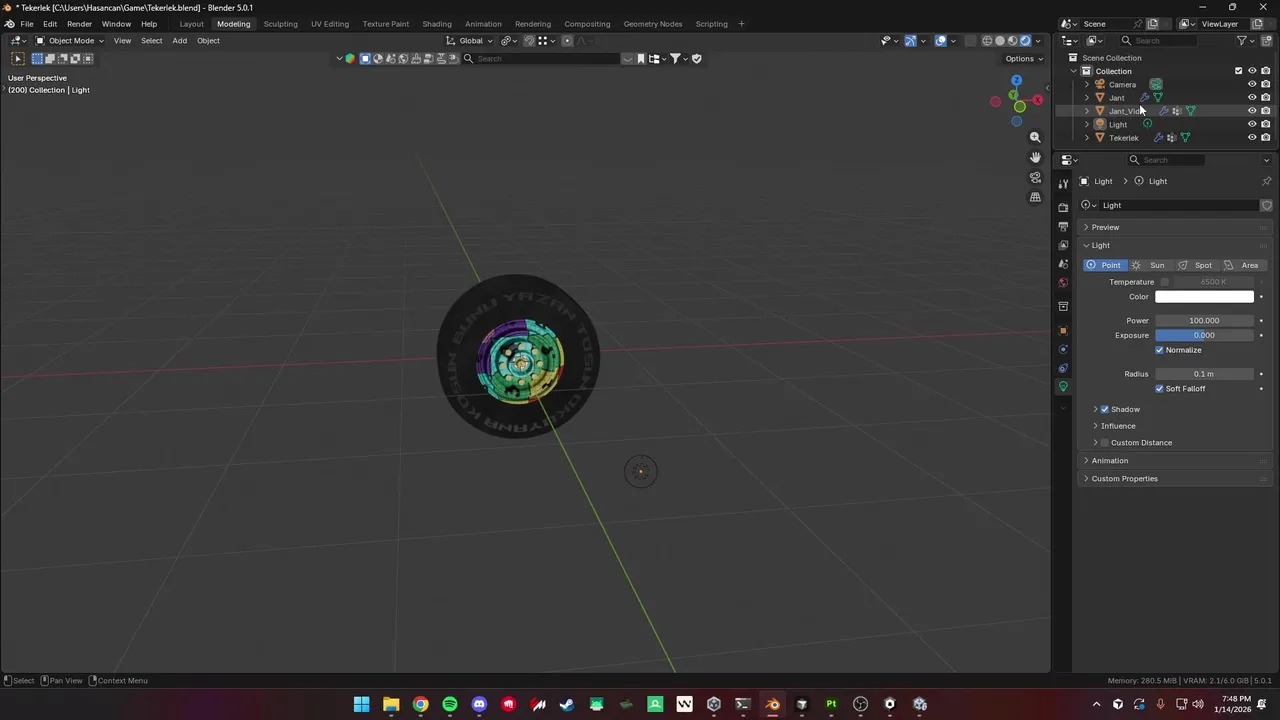Click the Pan hand icon in viewport
This screenshot has width=1280, height=720.
[1035, 157]
